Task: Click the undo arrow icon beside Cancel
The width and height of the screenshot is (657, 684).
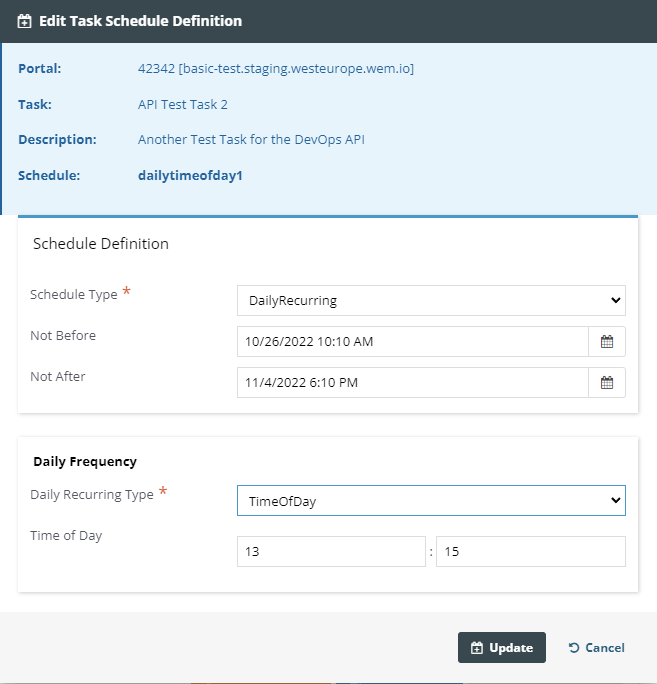Action: [574, 648]
